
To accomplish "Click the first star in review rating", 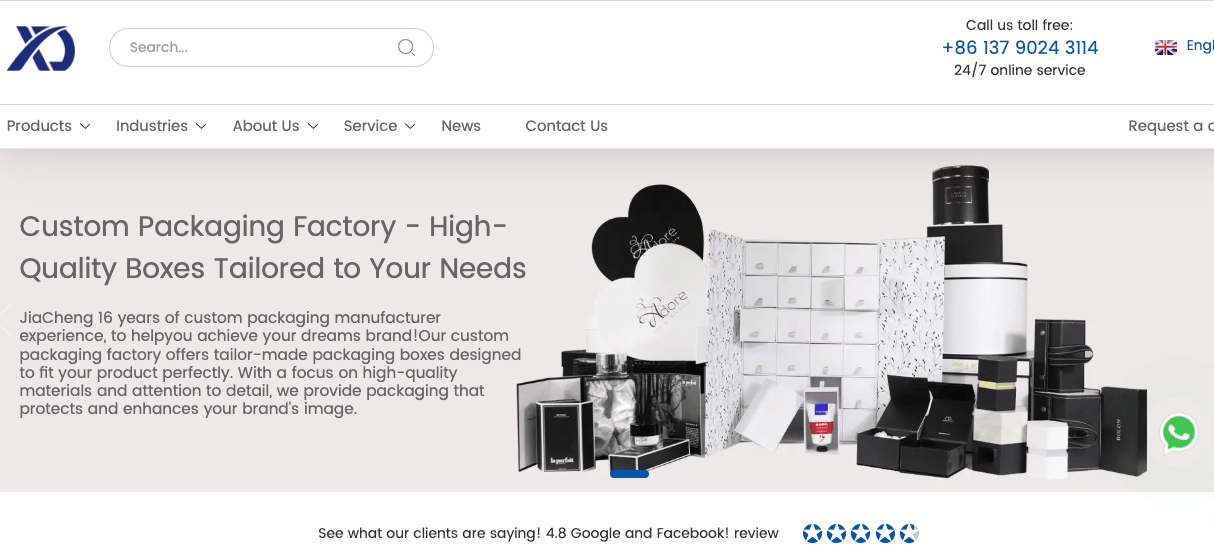I will tap(812, 534).
